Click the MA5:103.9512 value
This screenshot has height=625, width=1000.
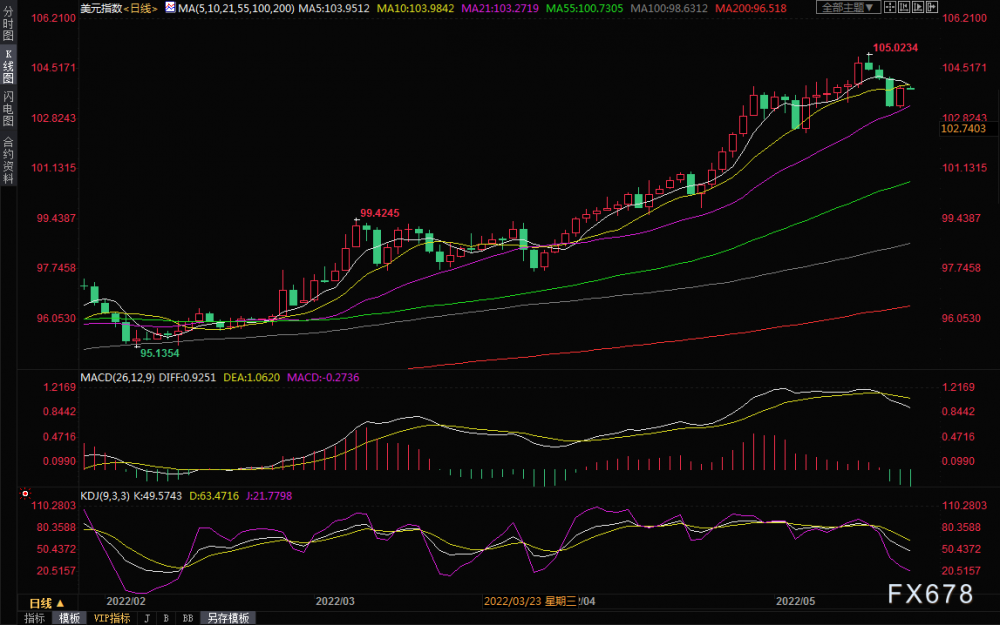click(334, 8)
